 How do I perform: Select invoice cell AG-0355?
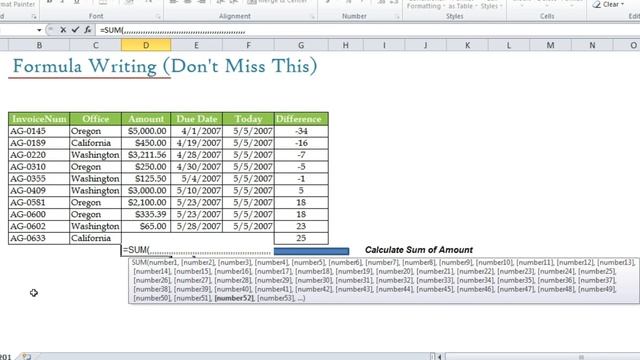point(39,178)
